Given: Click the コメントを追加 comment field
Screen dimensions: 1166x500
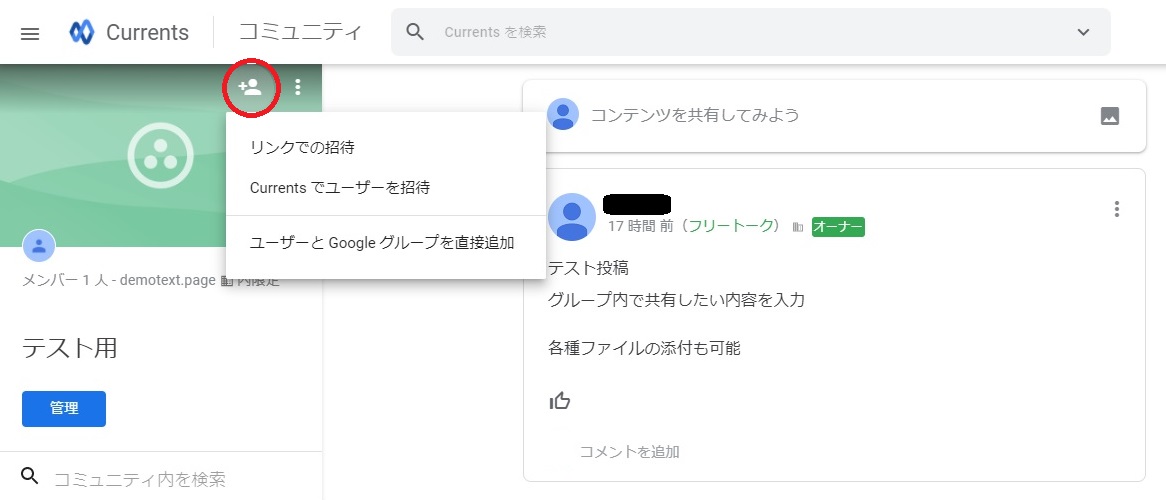Looking at the screenshot, I should [x=630, y=452].
